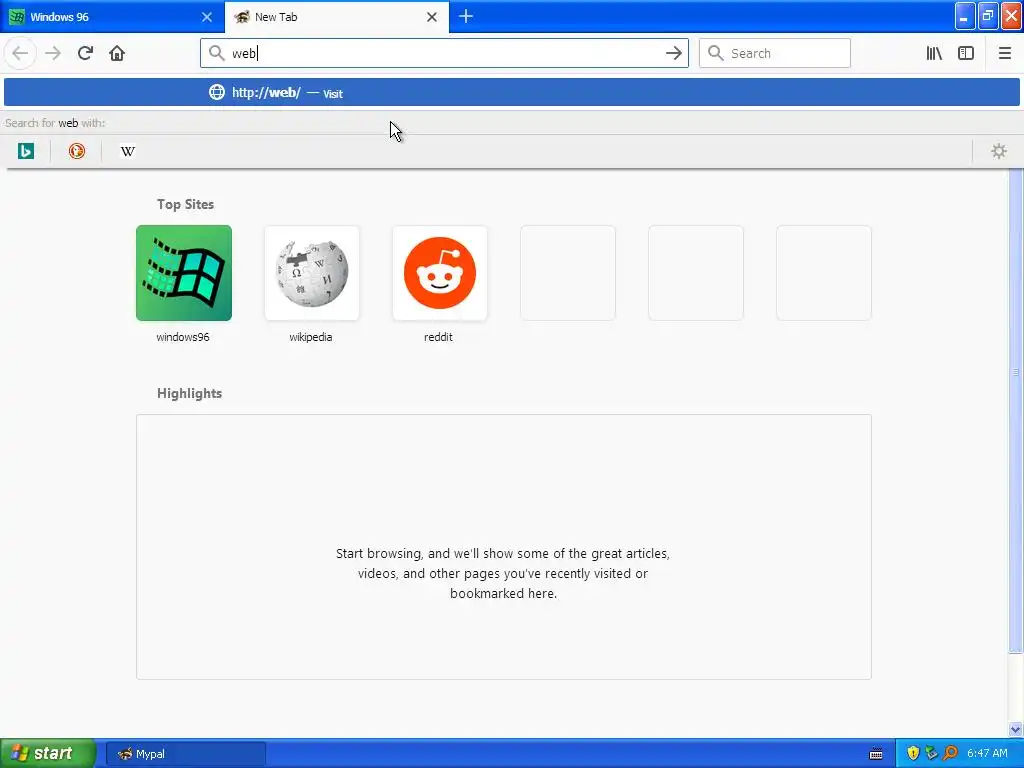Click the security shield tray icon

[x=913, y=754]
